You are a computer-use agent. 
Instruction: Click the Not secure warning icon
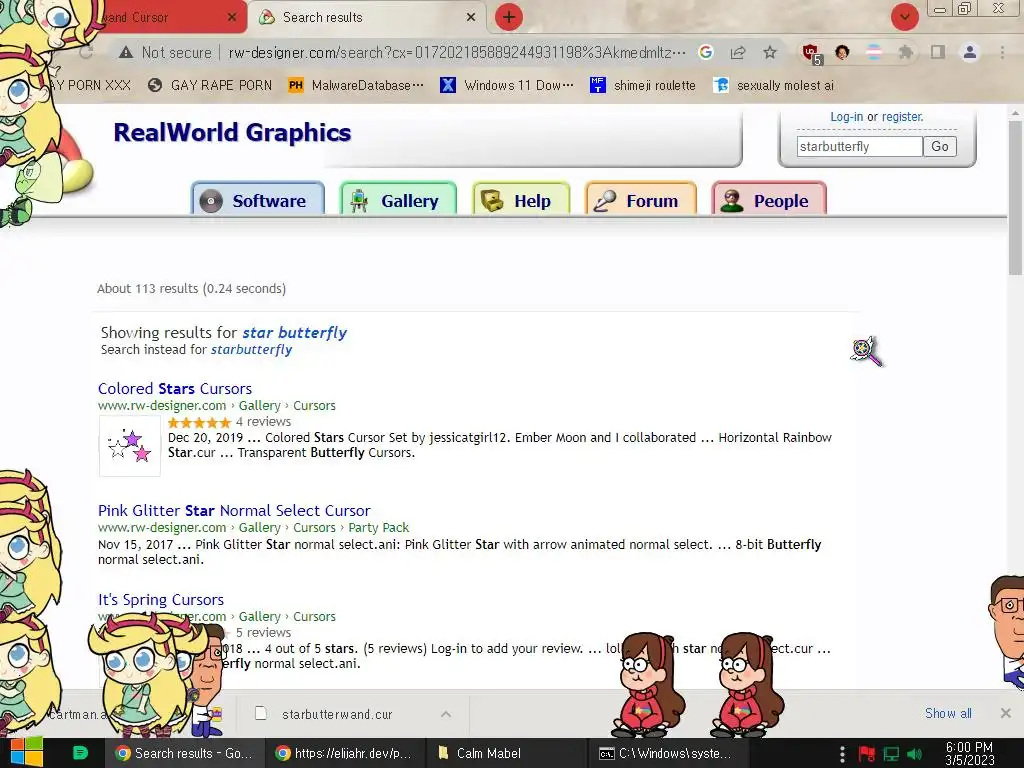126,53
